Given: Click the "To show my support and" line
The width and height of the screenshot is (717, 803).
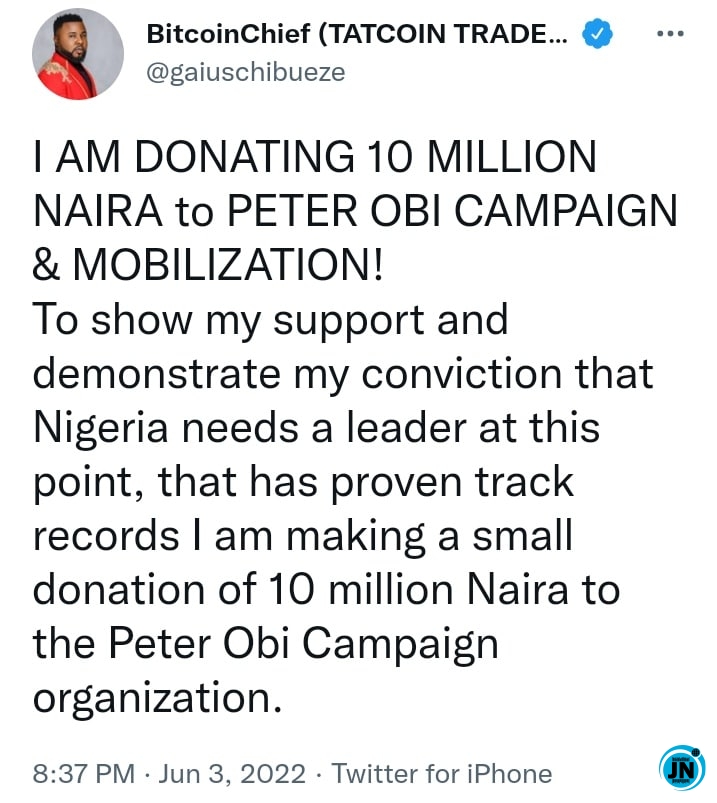Looking at the screenshot, I should (x=271, y=321).
